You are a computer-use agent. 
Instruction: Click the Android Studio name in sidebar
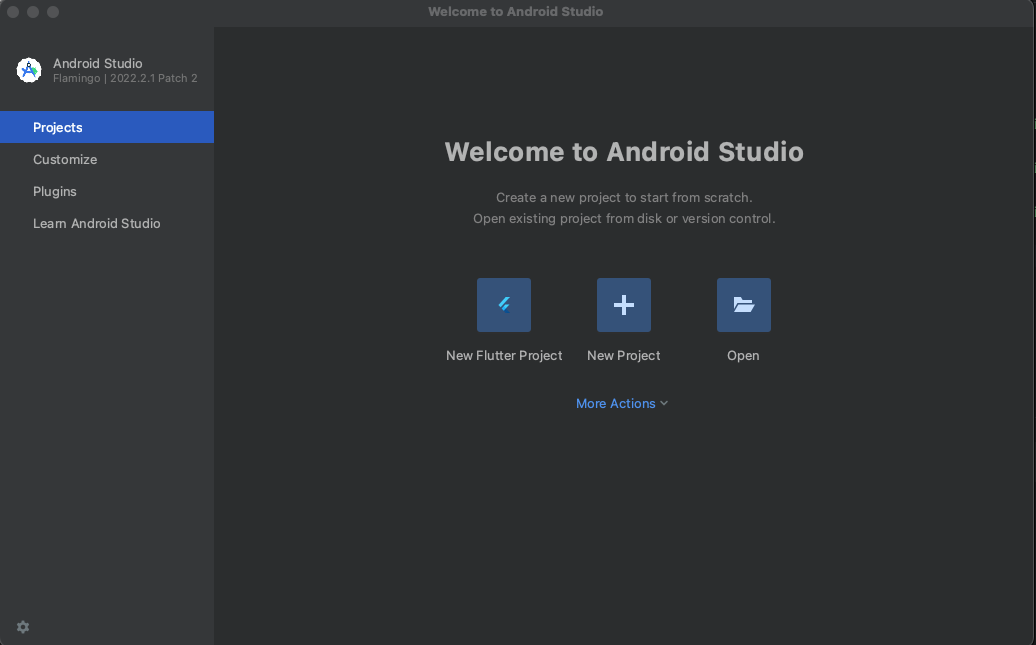98,63
